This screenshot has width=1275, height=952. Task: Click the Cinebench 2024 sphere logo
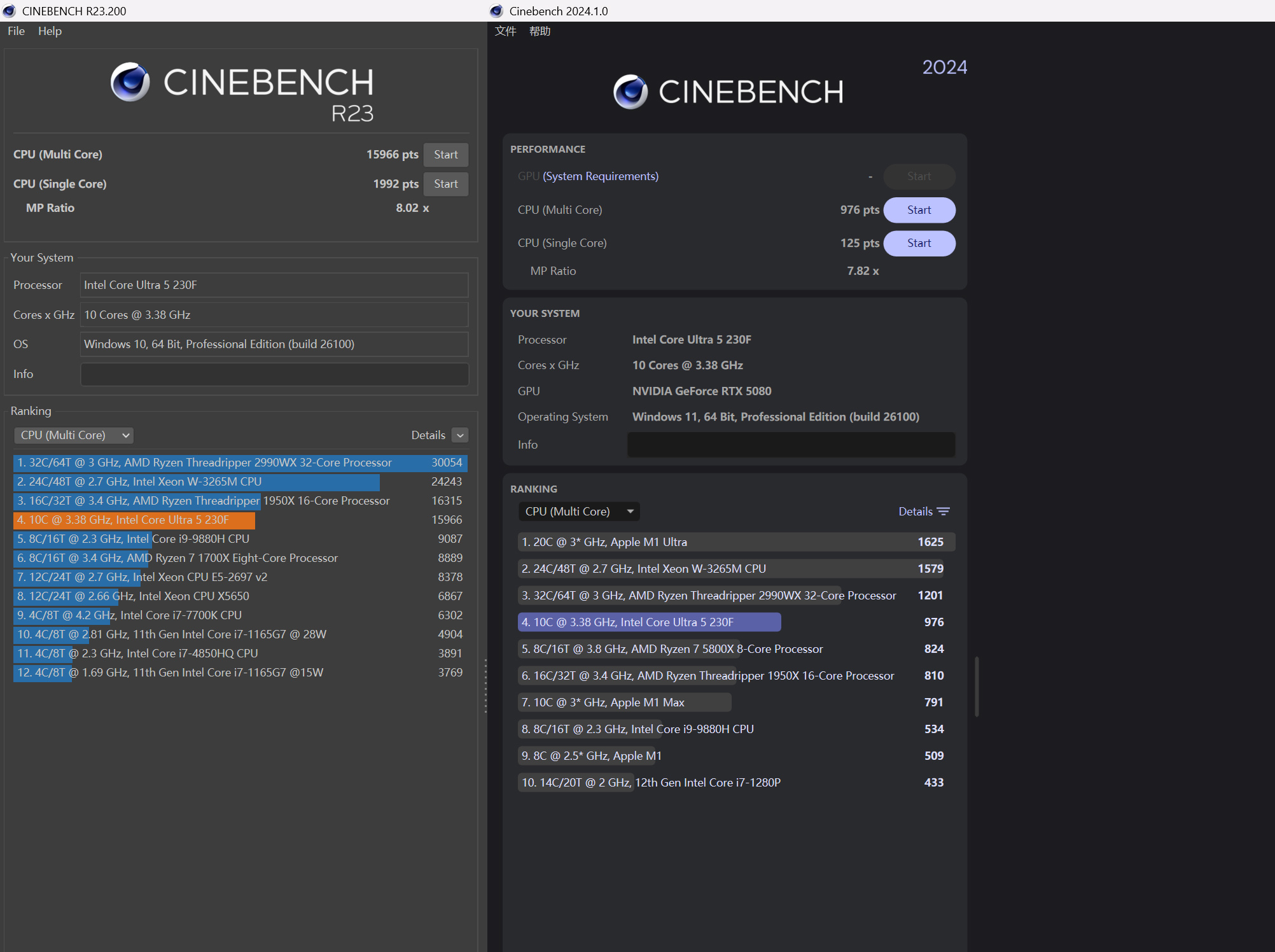coord(631,92)
